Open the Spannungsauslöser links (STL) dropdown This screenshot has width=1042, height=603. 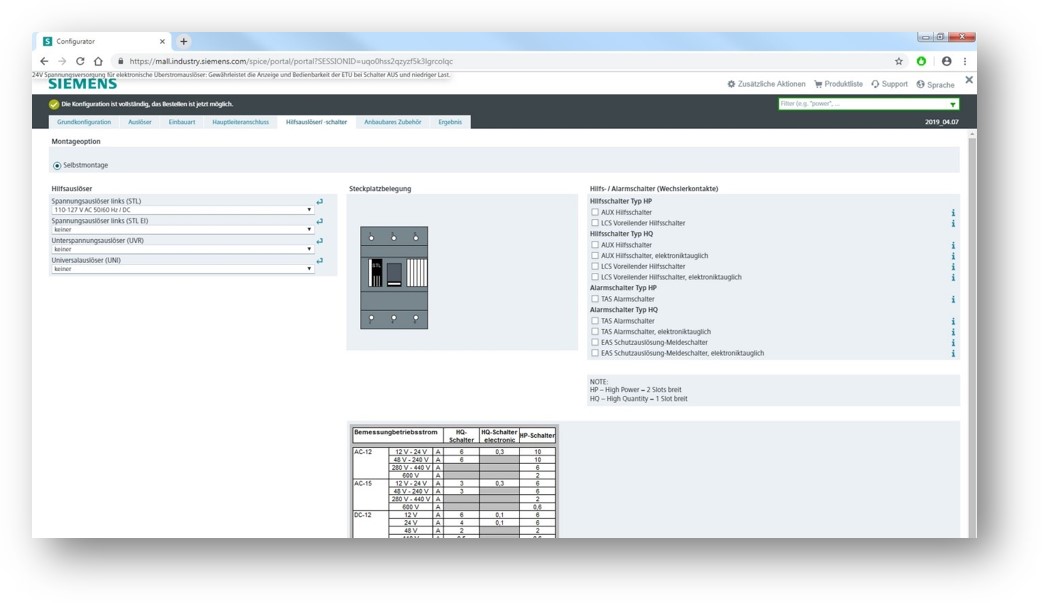(x=182, y=210)
